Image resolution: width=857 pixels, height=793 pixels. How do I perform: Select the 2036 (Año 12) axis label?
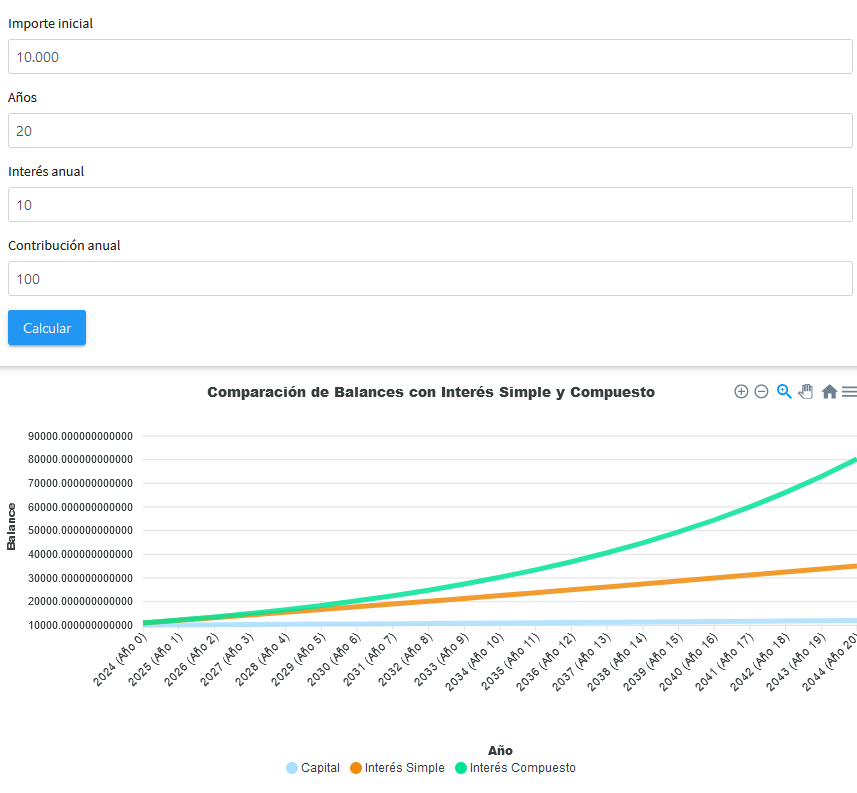click(x=546, y=662)
